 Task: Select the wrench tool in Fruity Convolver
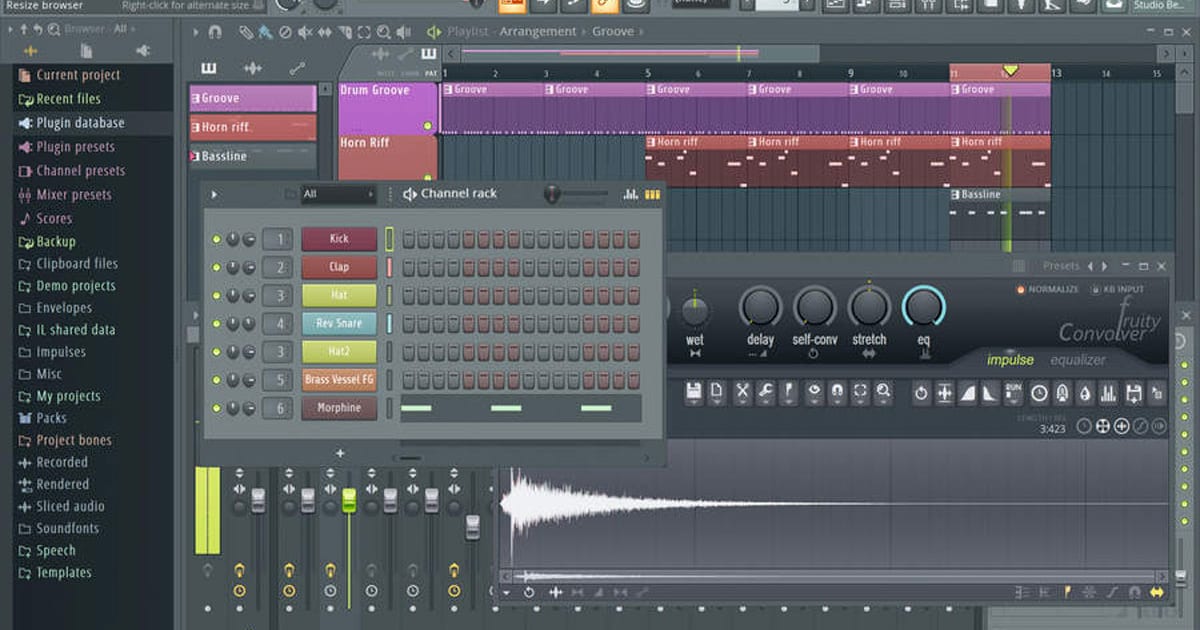(x=765, y=392)
